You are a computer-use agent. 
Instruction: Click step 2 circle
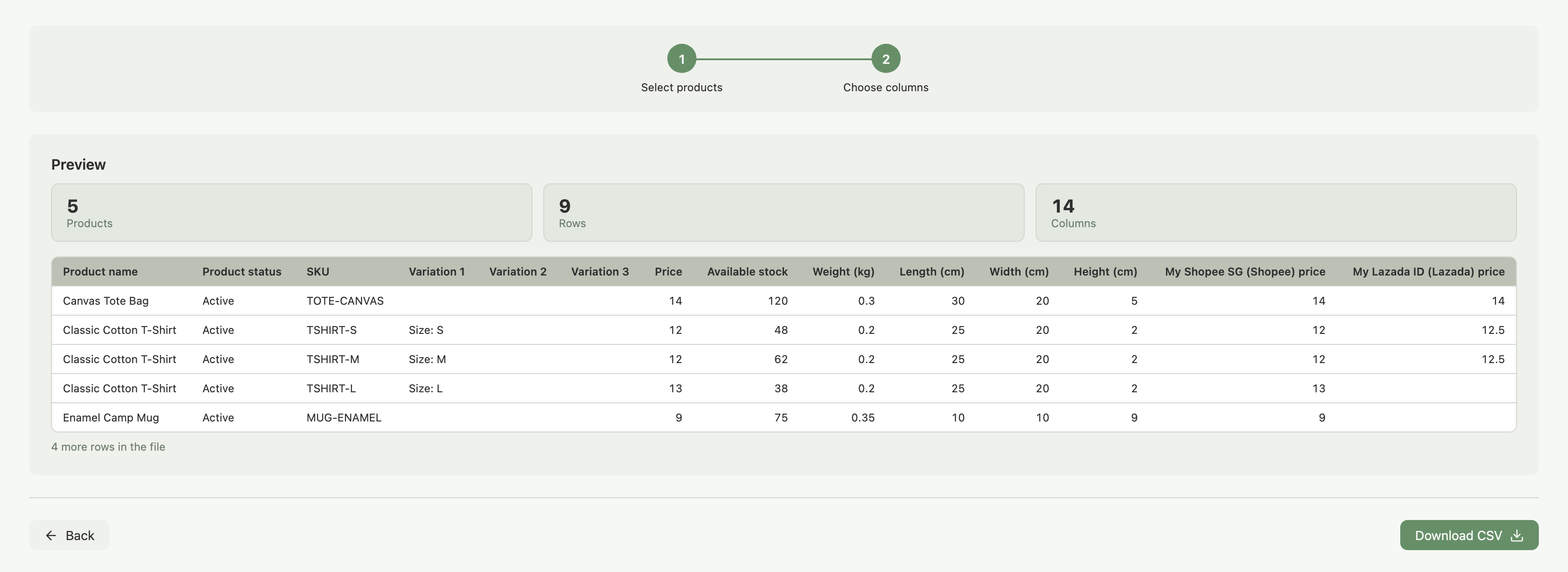point(886,59)
